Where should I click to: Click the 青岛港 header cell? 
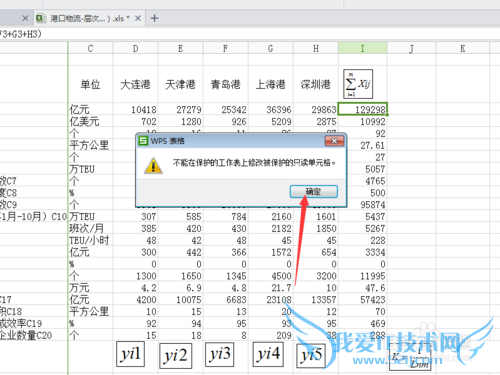click(225, 84)
